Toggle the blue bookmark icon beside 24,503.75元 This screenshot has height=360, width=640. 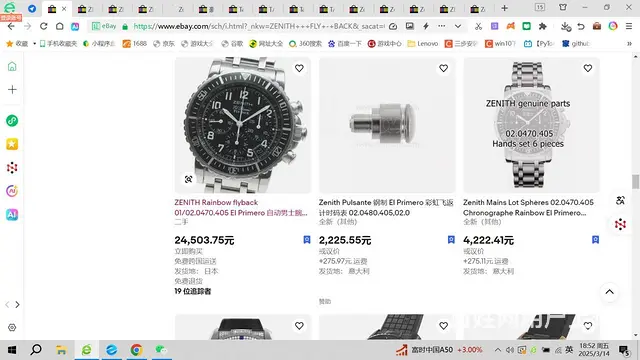[x=307, y=240]
